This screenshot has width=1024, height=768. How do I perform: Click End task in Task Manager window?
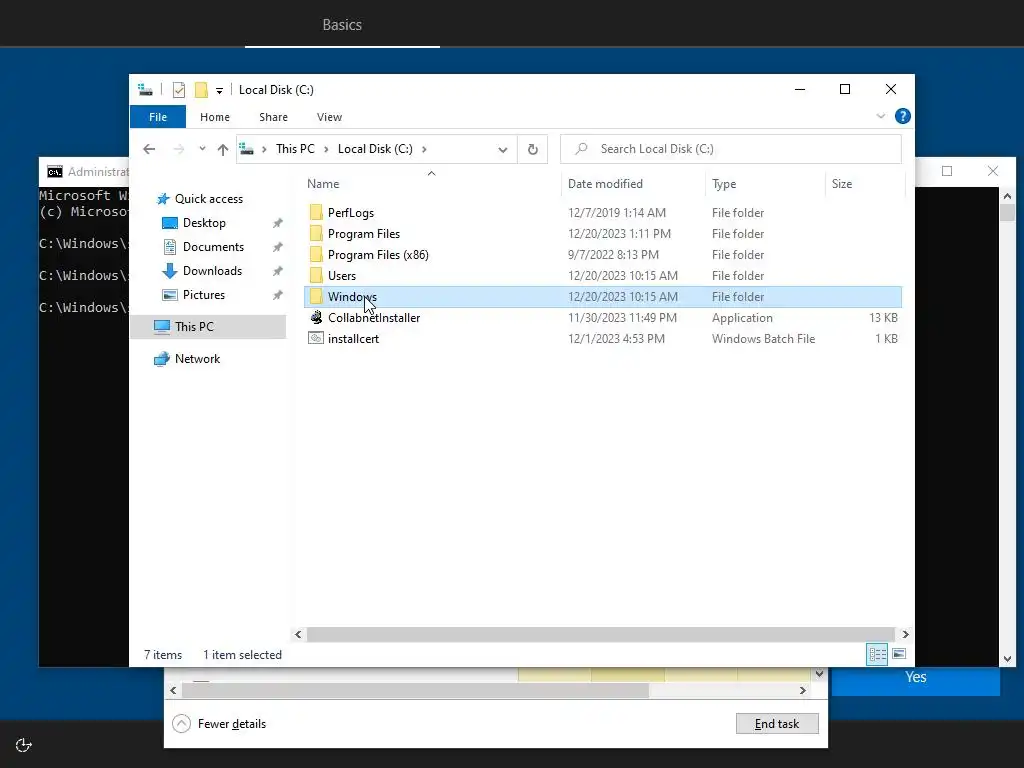click(776, 724)
